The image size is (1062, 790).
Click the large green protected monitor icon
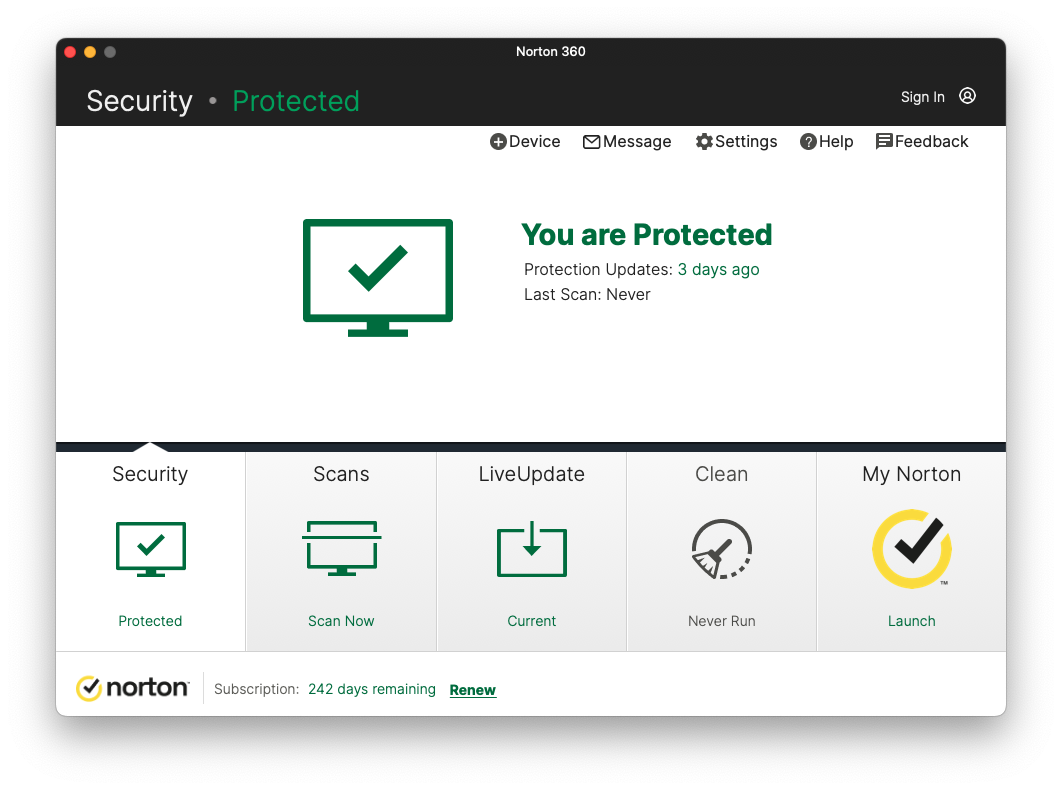[378, 277]
